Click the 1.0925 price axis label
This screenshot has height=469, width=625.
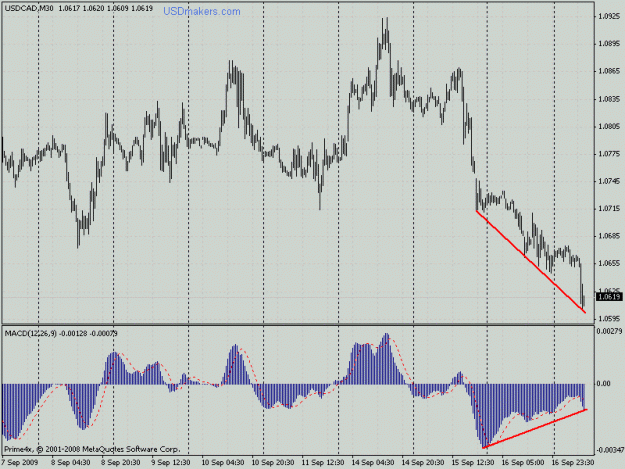[x=608, y=17]
